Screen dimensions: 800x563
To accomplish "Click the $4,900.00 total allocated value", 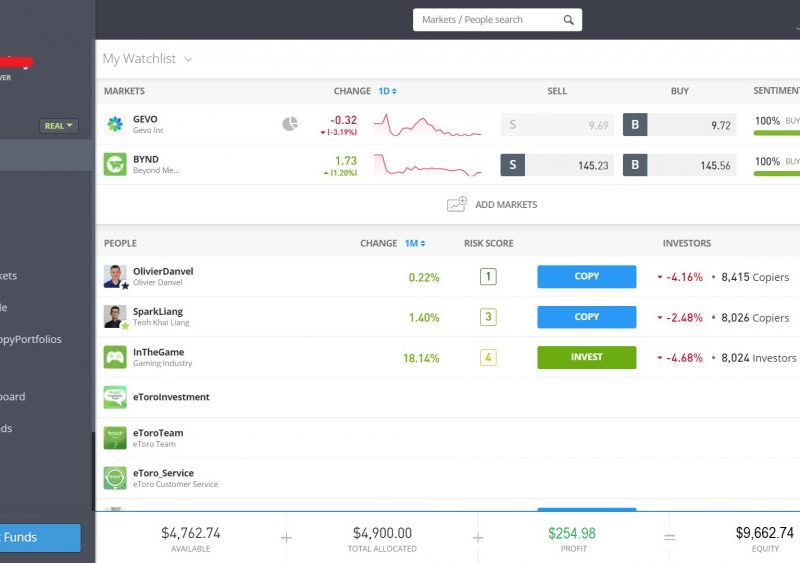I will (382, 533).
